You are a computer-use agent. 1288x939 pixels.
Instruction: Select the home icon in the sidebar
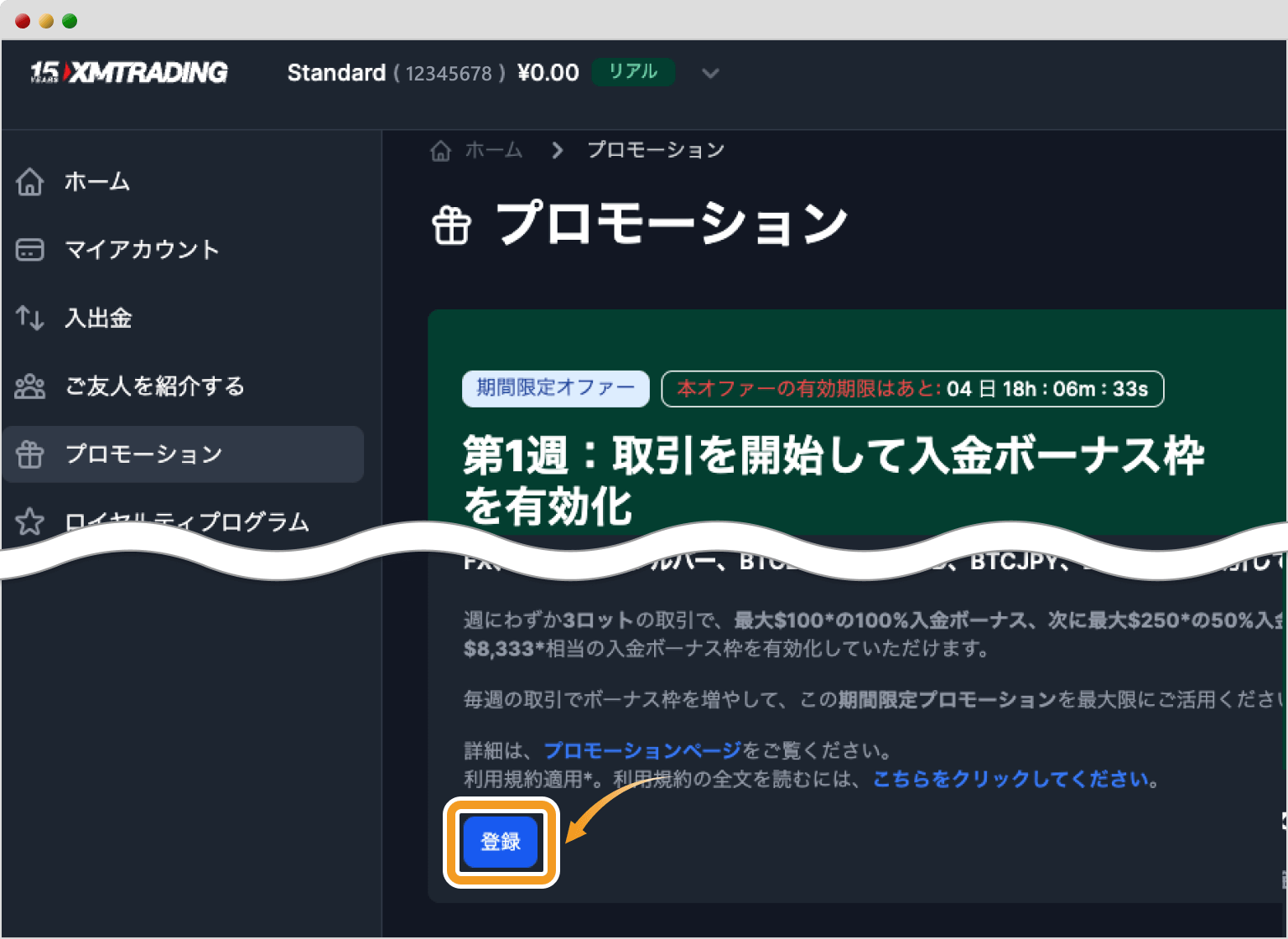[x=30, y=181]
